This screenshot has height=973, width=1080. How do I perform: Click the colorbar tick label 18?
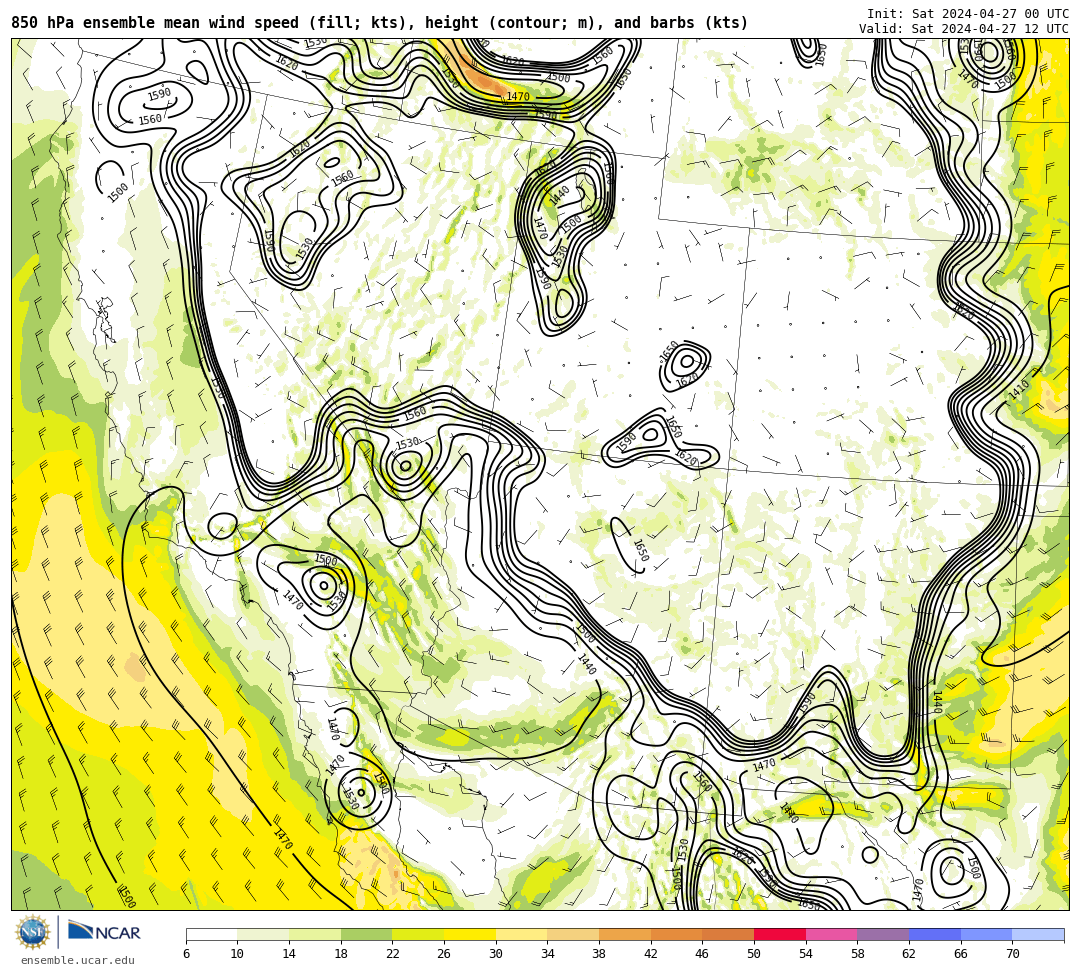click(x=341, y=954)
